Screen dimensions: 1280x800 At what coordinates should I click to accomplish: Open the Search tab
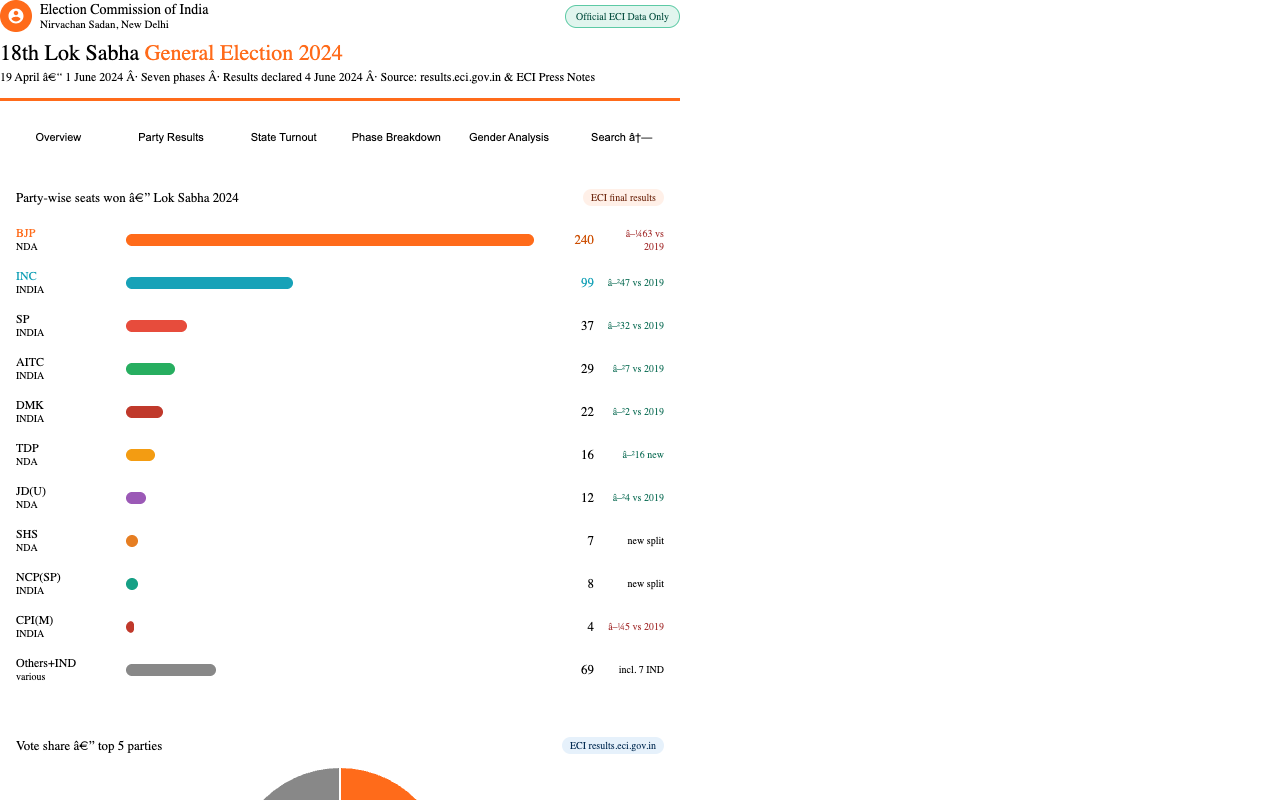coord(621,137)
